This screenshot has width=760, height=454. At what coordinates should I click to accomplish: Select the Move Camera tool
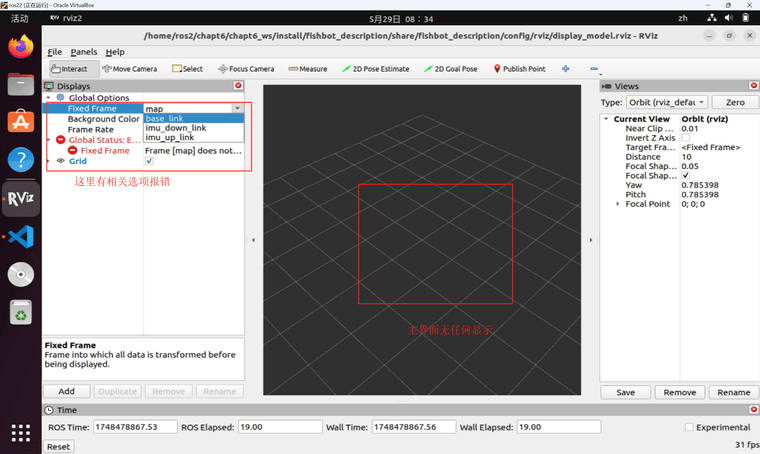(129, 69)
